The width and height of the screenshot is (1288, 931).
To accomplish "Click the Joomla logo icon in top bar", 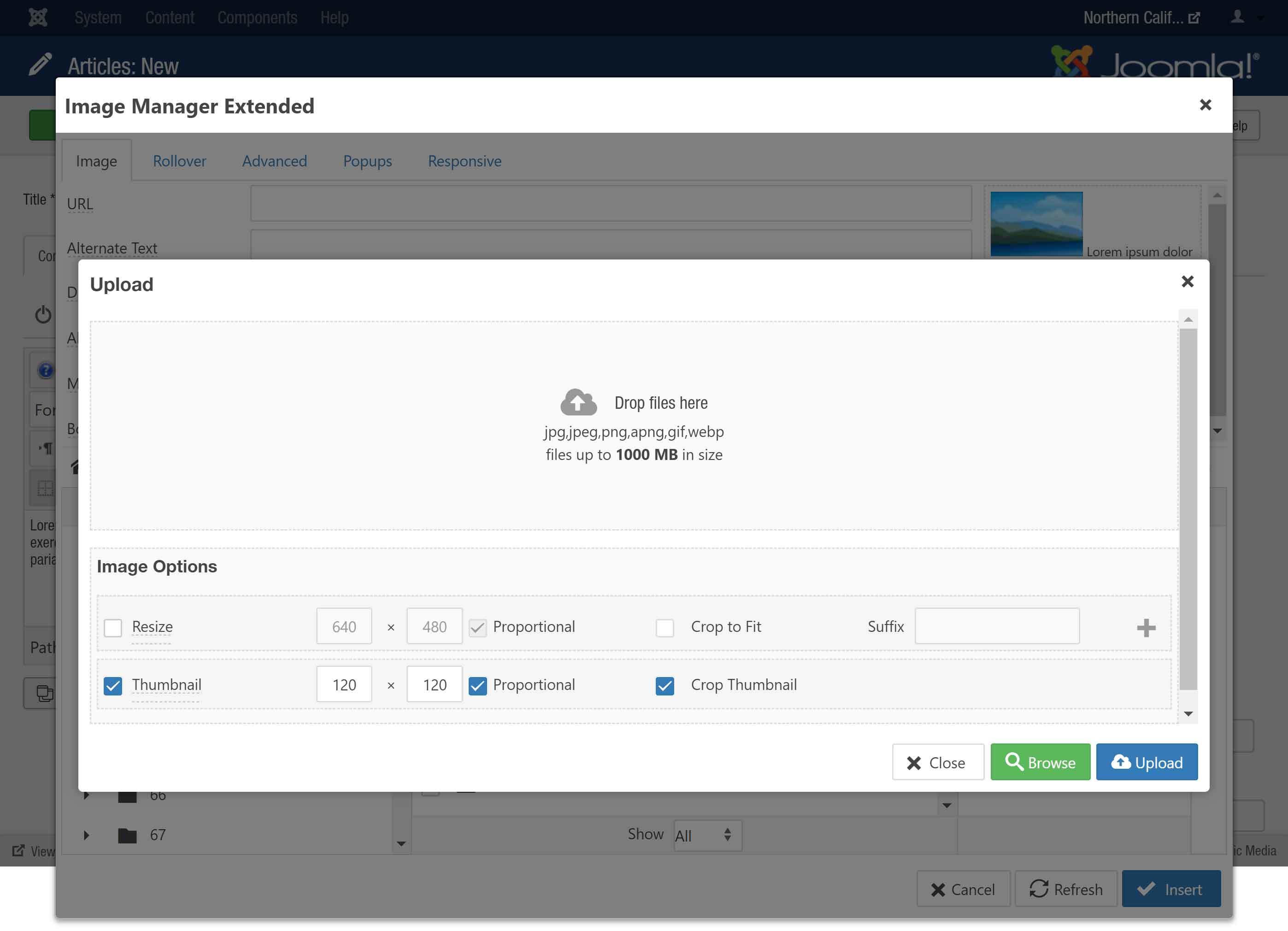I will [37, 18].
